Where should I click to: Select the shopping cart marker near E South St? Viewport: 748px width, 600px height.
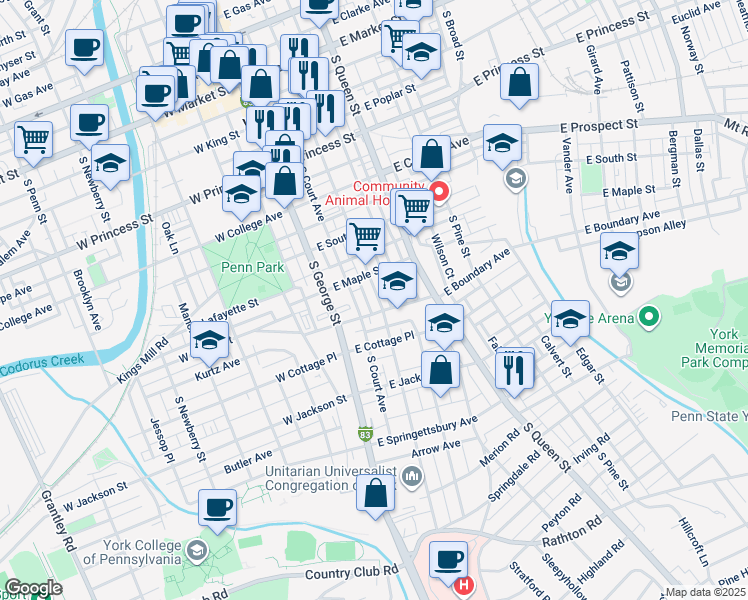coord(365,240)
